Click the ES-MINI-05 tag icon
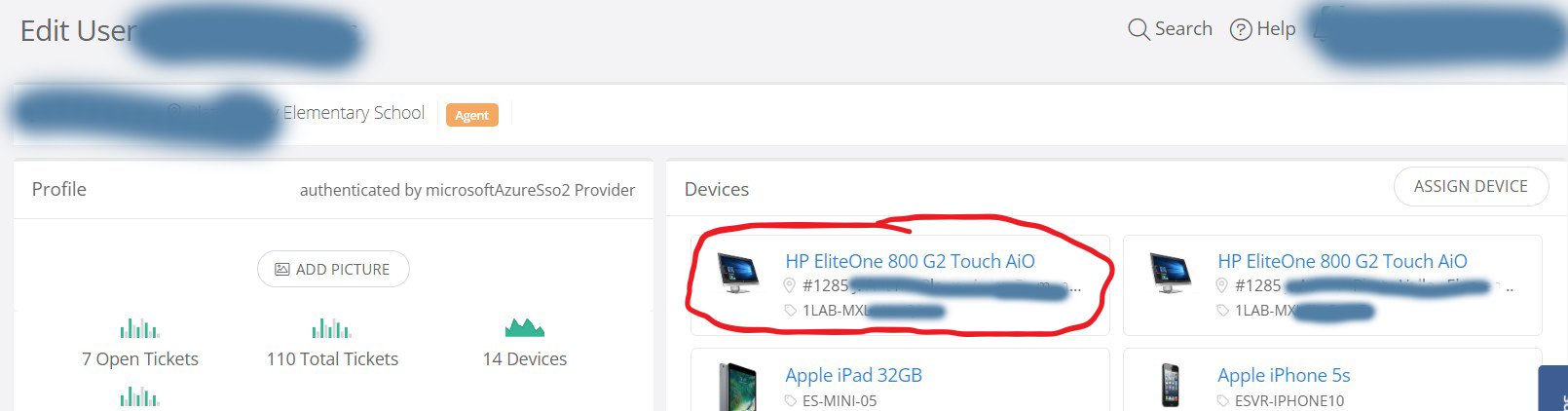Image resolution: width=1568 pixels, height=411 pixels. click(x=791, y=401)
